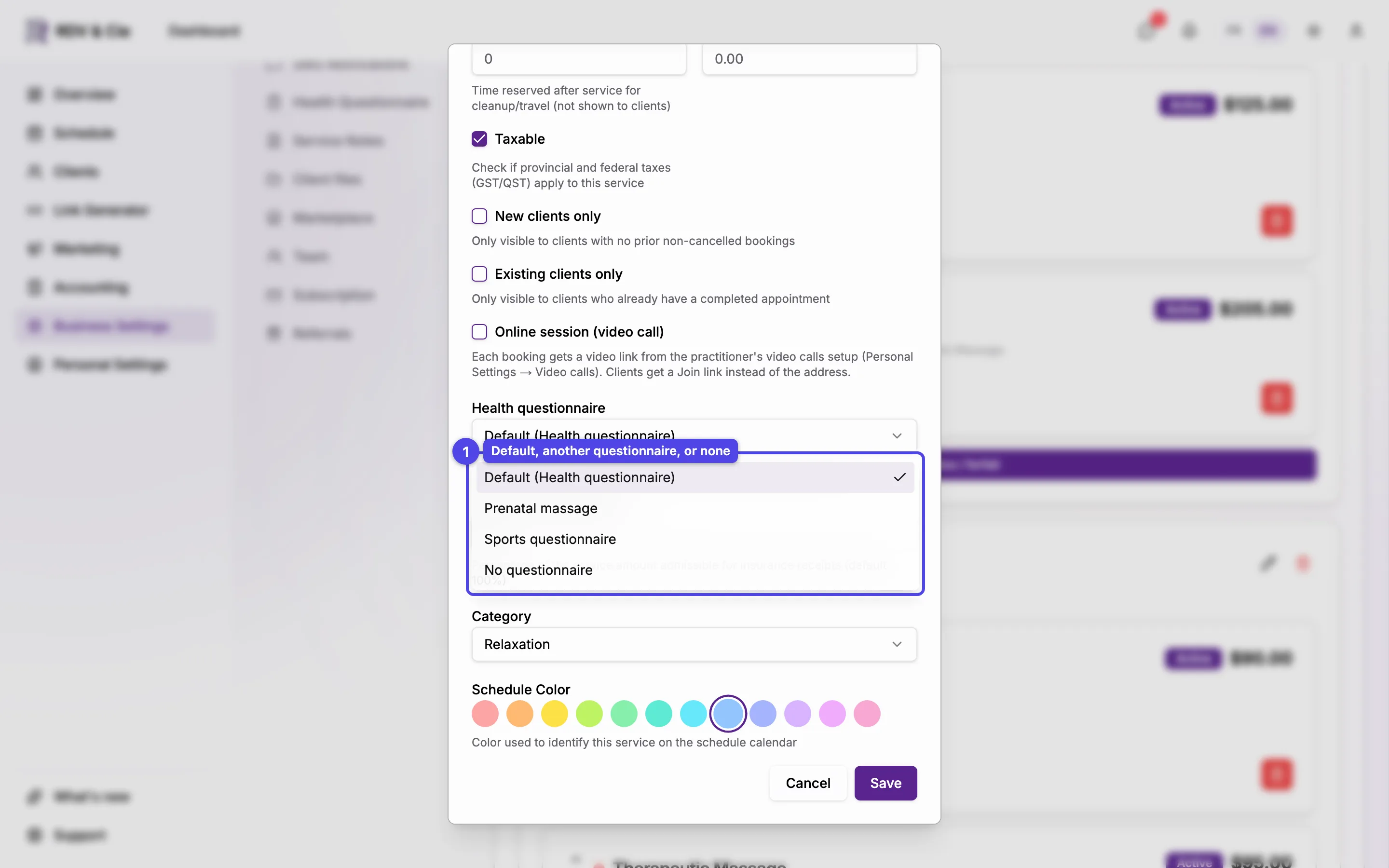The width and height of the screenshot is (1389, 868).
Task: Focus the buffer time field showing 0
Action: click(x=579, y=58)
